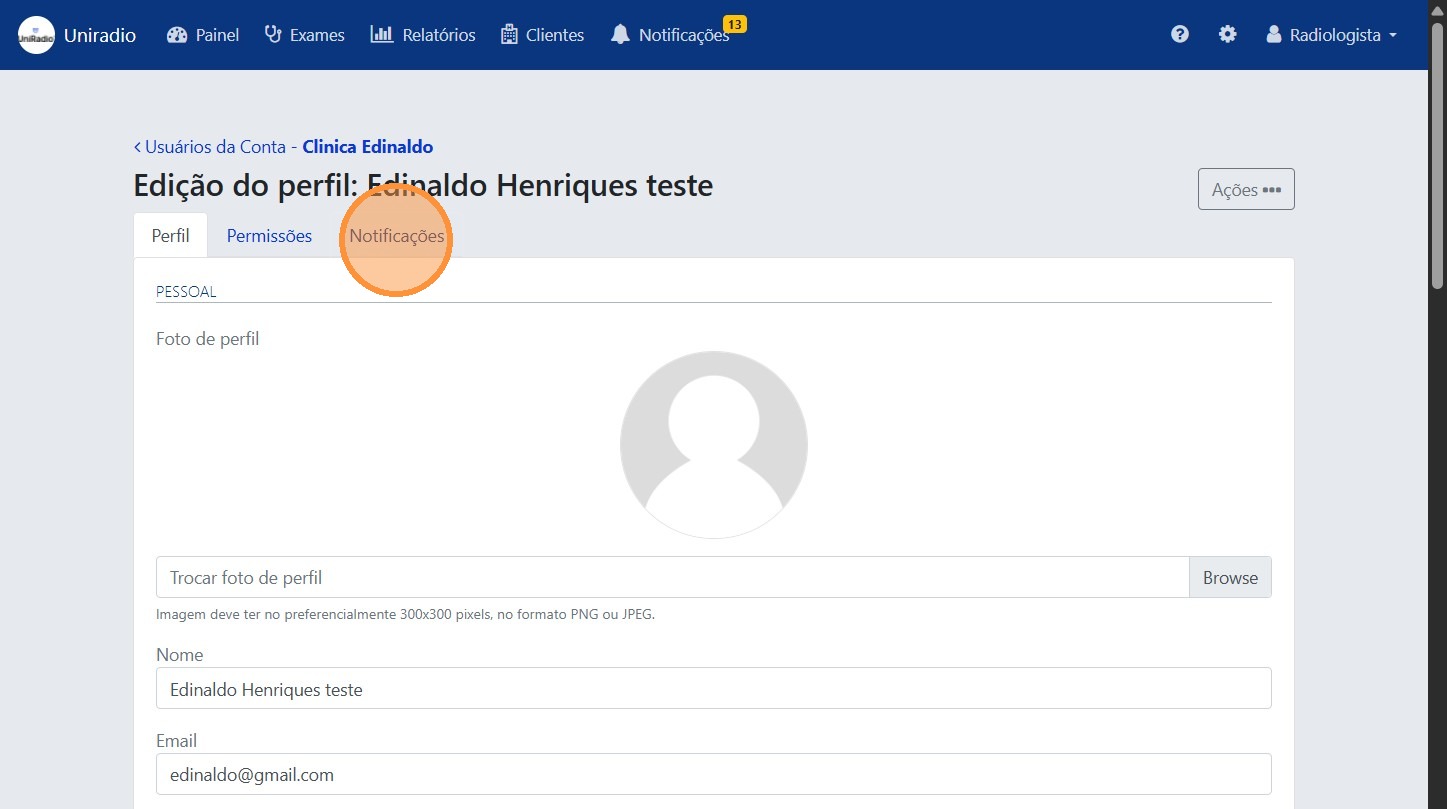The width and height of the screenshot is (1447, 809).
Task: Open the Painel dashboard
Action: point(202,34)
